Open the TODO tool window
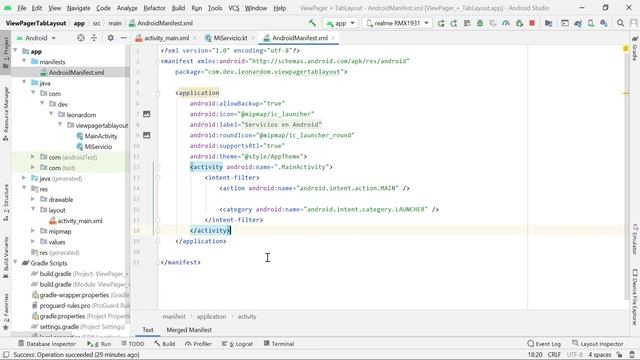 click(132, 344)
